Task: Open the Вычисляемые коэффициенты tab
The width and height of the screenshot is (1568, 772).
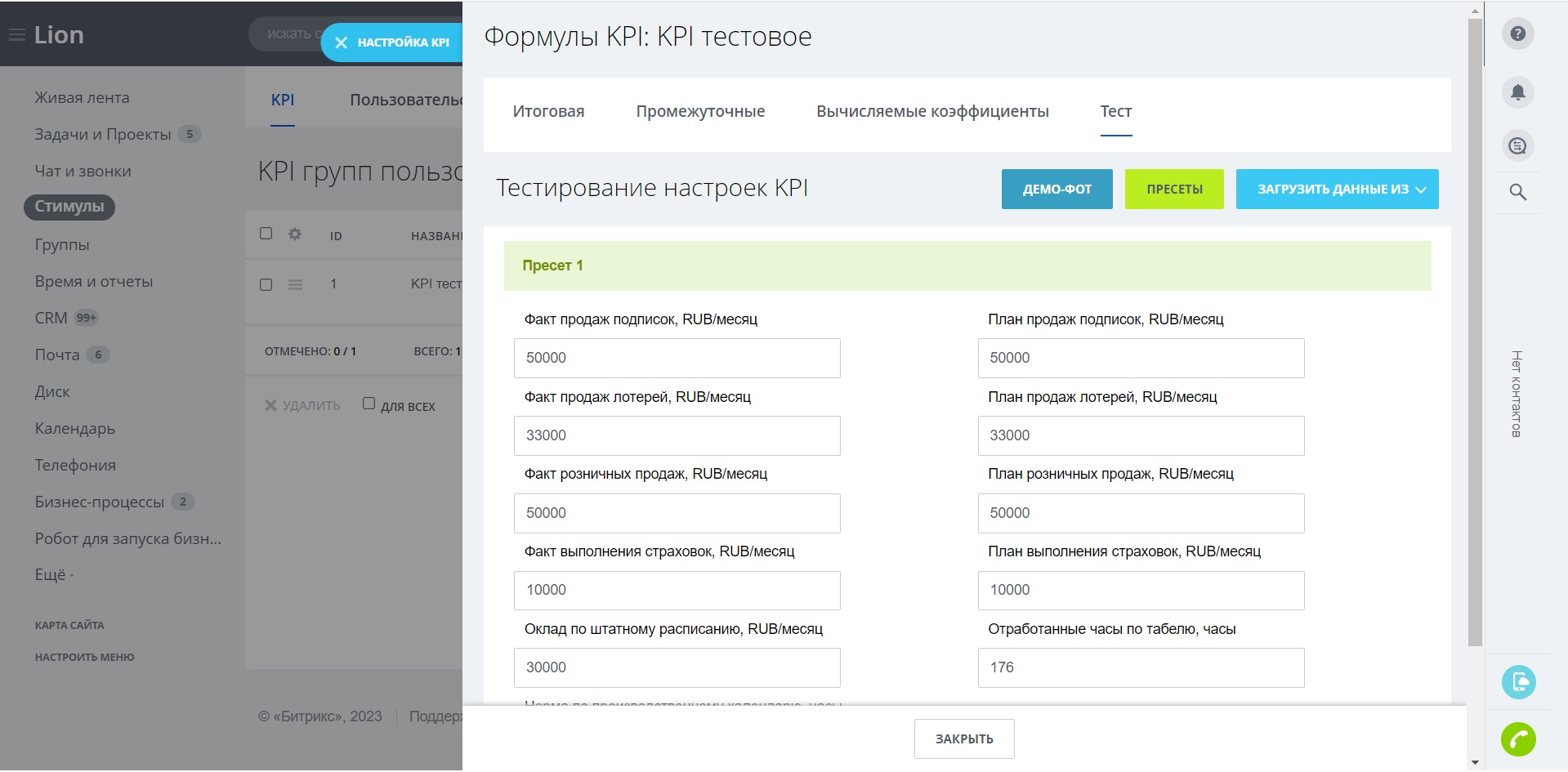Action: 932,112
